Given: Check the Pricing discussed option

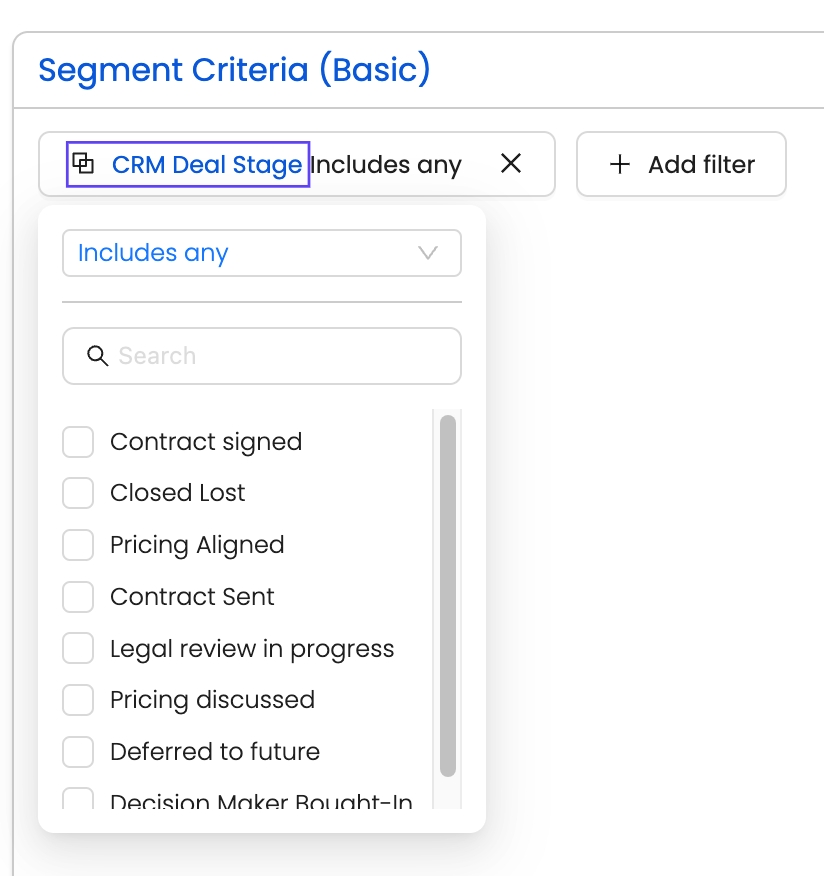Looking at the screenshot, I should click(x=78, y=700).
